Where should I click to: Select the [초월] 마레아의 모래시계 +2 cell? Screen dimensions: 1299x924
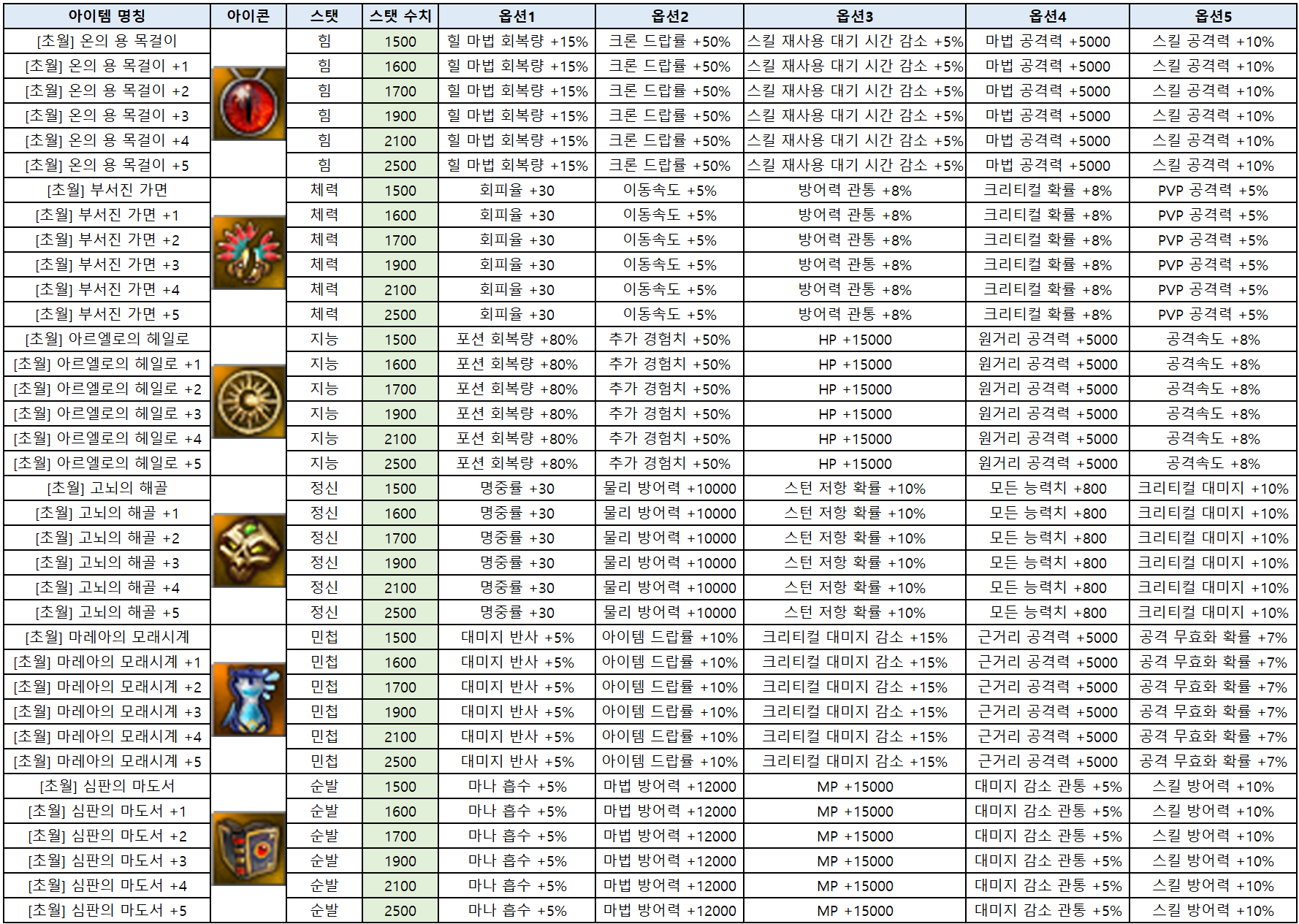point(107,687)
